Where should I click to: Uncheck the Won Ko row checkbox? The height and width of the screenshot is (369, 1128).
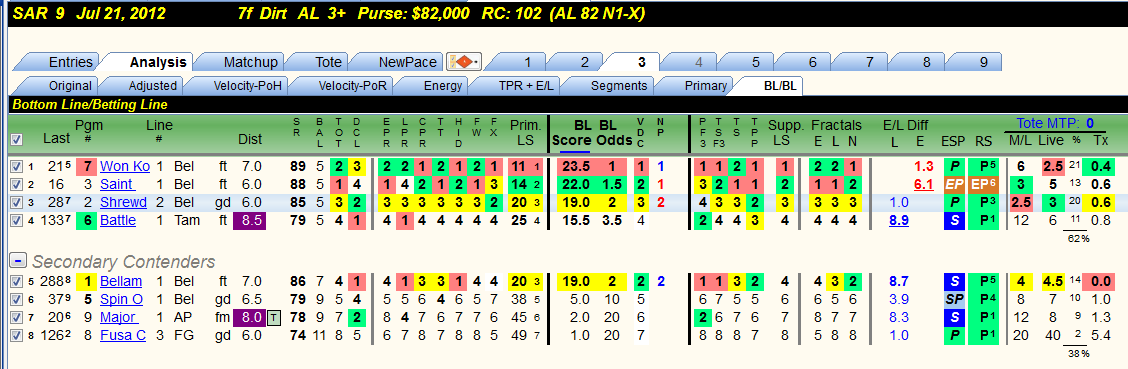point(17,167)
